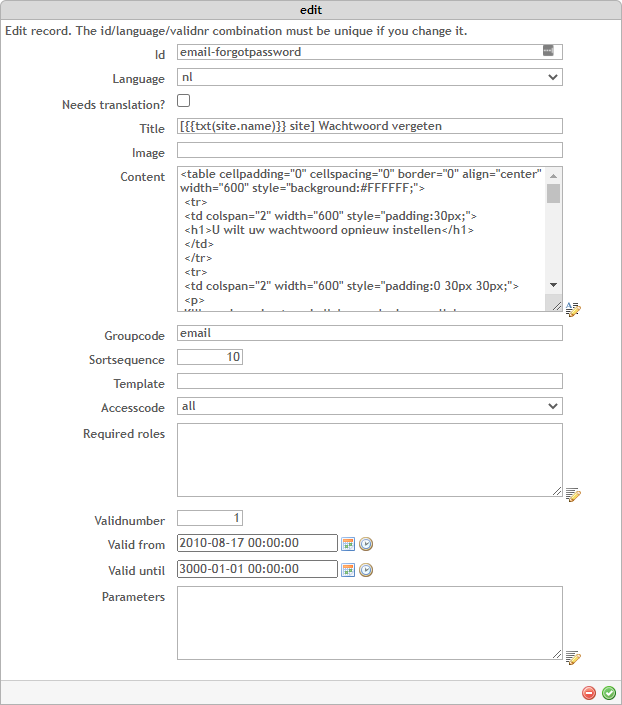Viewport: 622px width, 705px height.
Task: Click into the Validnumber field
Action: point(210,518)
